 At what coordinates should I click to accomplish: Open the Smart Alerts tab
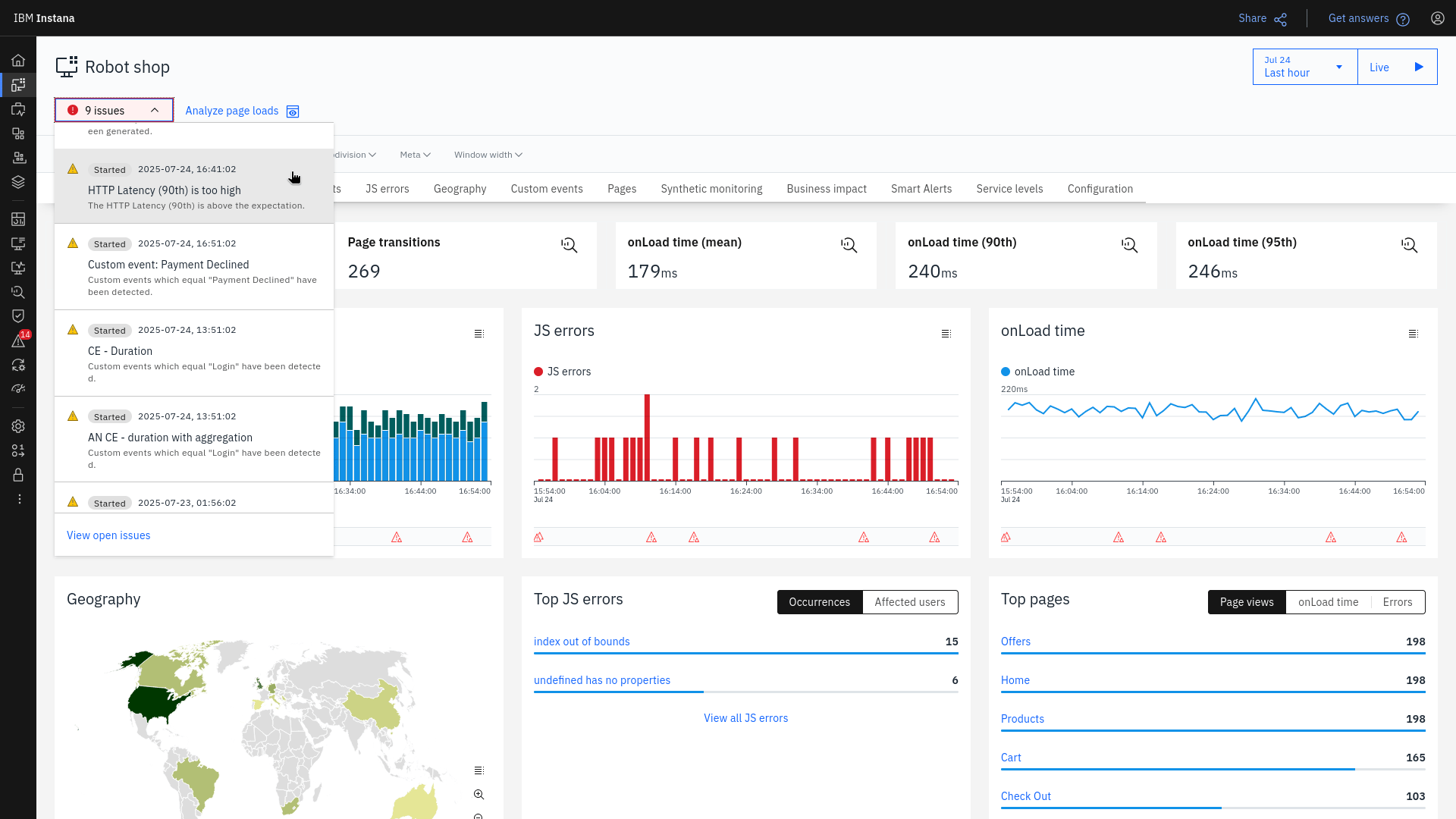click(921, 189)
